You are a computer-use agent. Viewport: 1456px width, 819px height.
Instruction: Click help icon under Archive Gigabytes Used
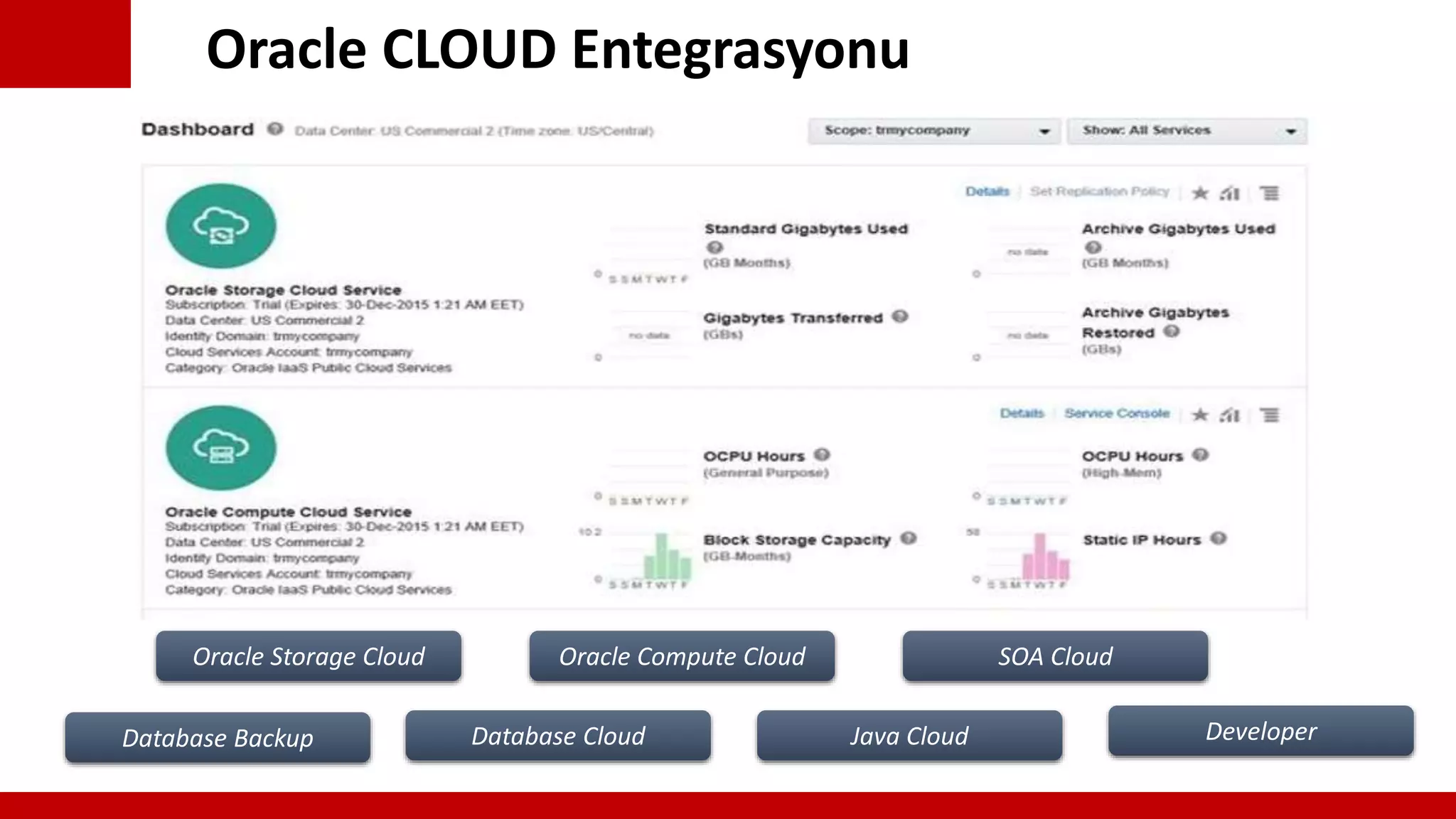pos(1093,247)
